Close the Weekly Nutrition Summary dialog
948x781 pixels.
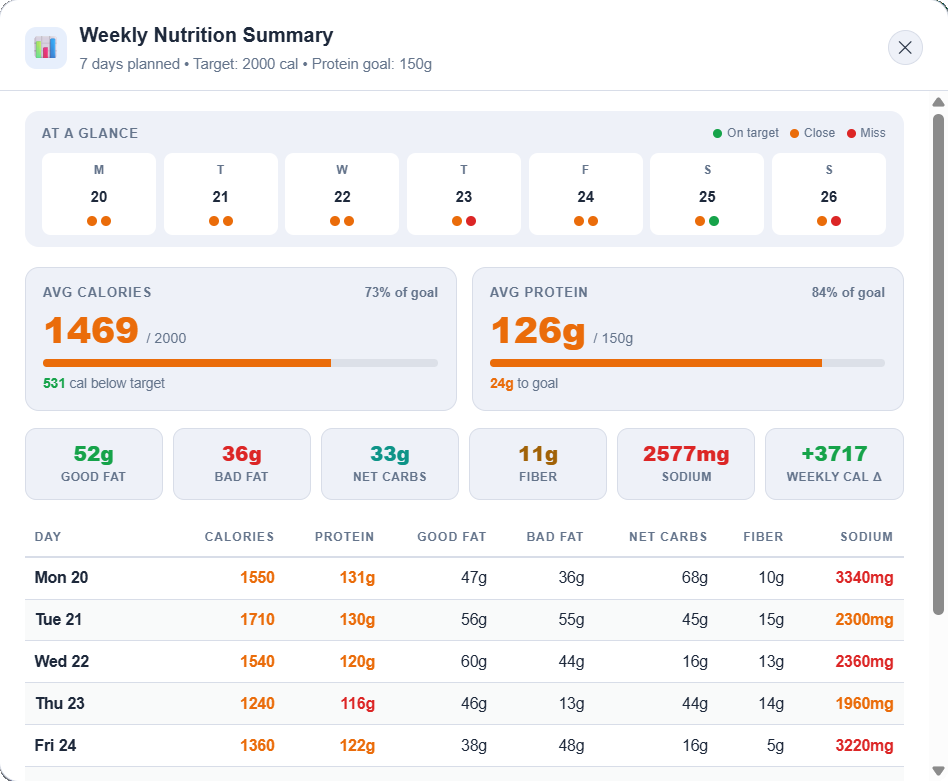[905, 48]
